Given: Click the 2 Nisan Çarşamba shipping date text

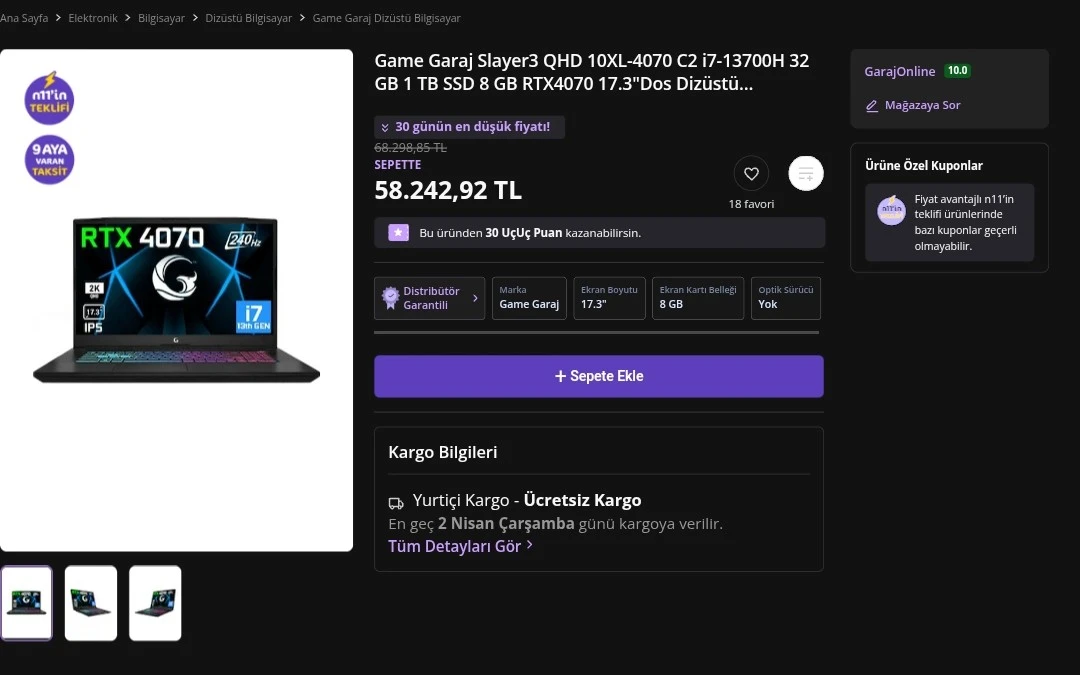Looking at the screenshot, I should pos(506,523).
